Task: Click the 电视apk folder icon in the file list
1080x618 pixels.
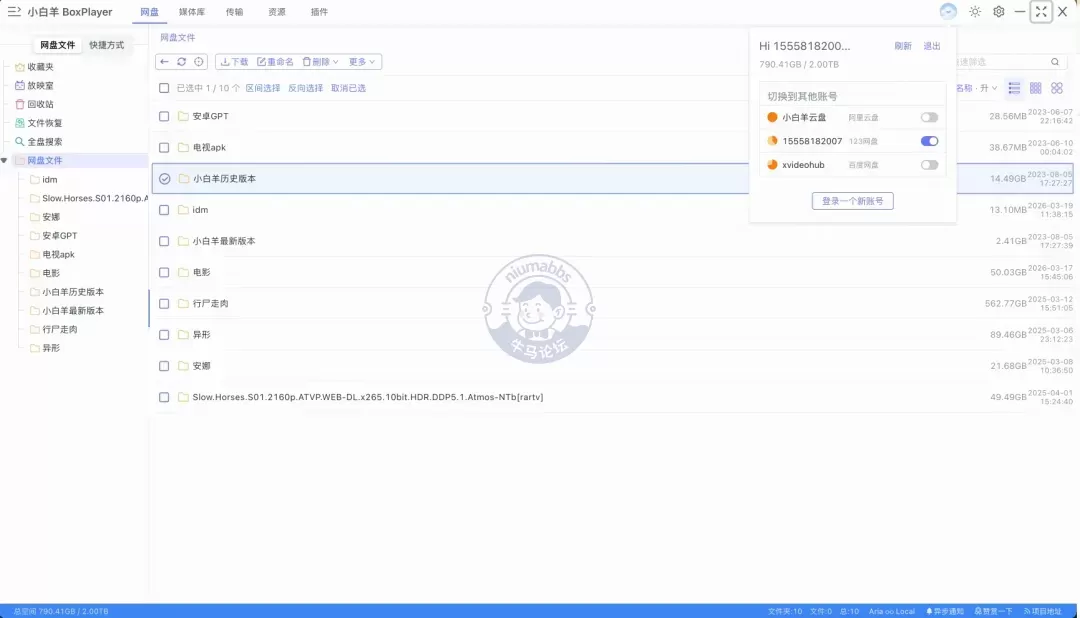Action: pos(183,147)
